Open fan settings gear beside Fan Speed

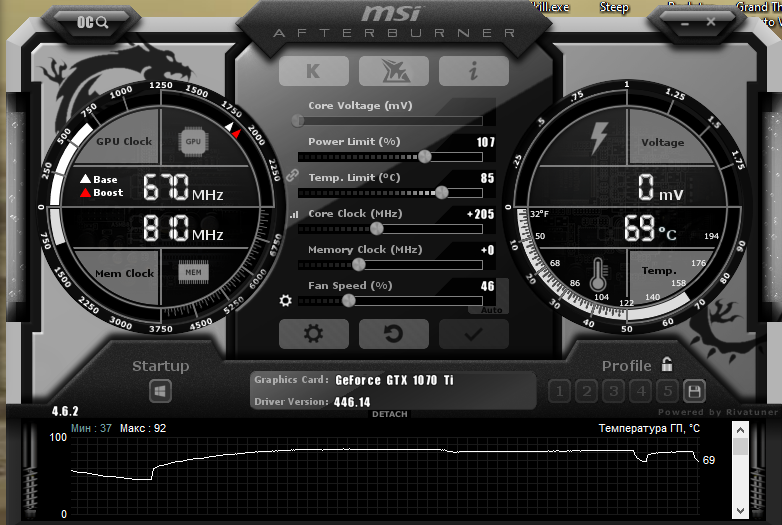pyautogui.click(x=285, y=301)
